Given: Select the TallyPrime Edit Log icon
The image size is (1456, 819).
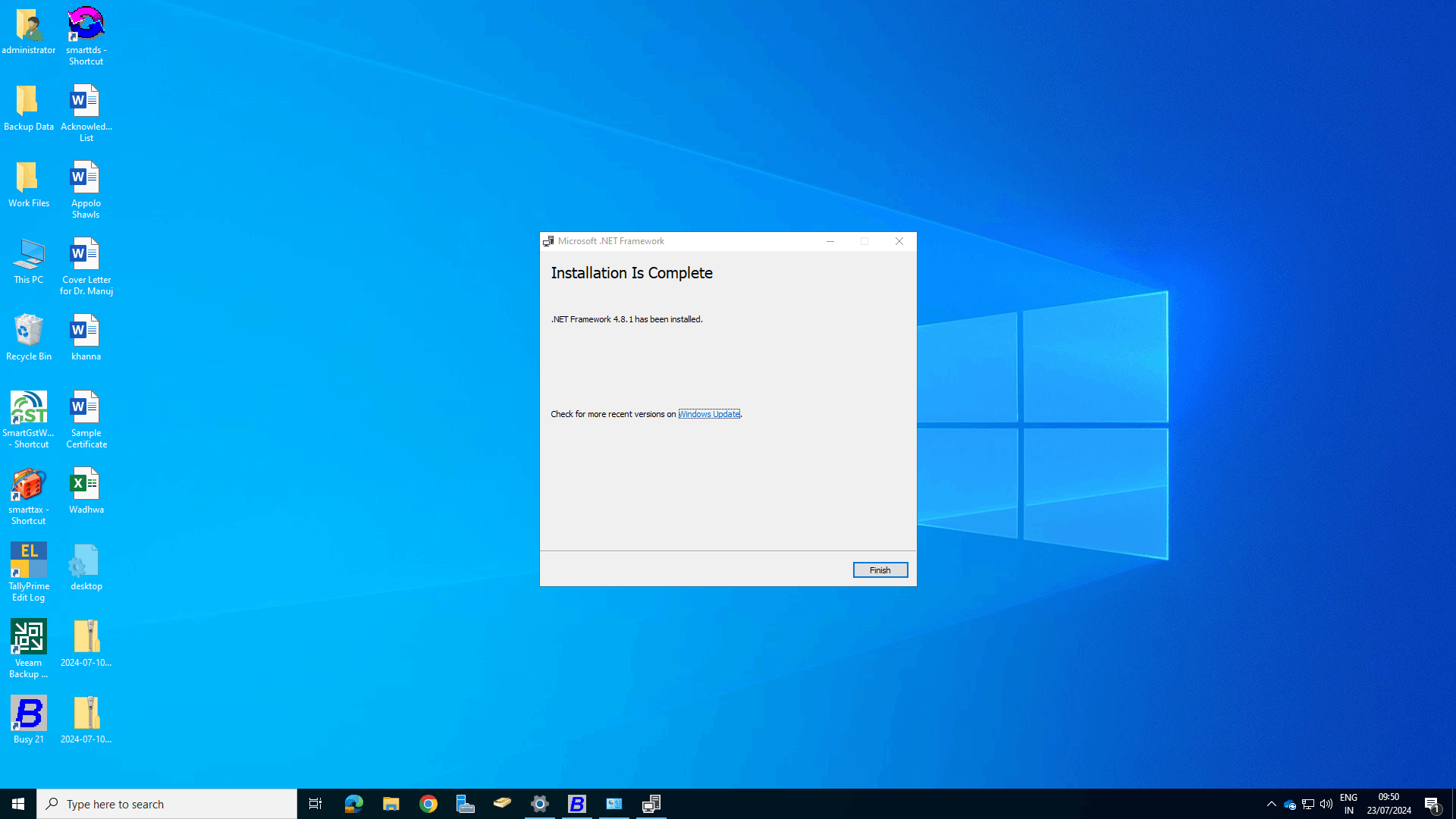Looking at the screenshot, I should coord(29,573).
